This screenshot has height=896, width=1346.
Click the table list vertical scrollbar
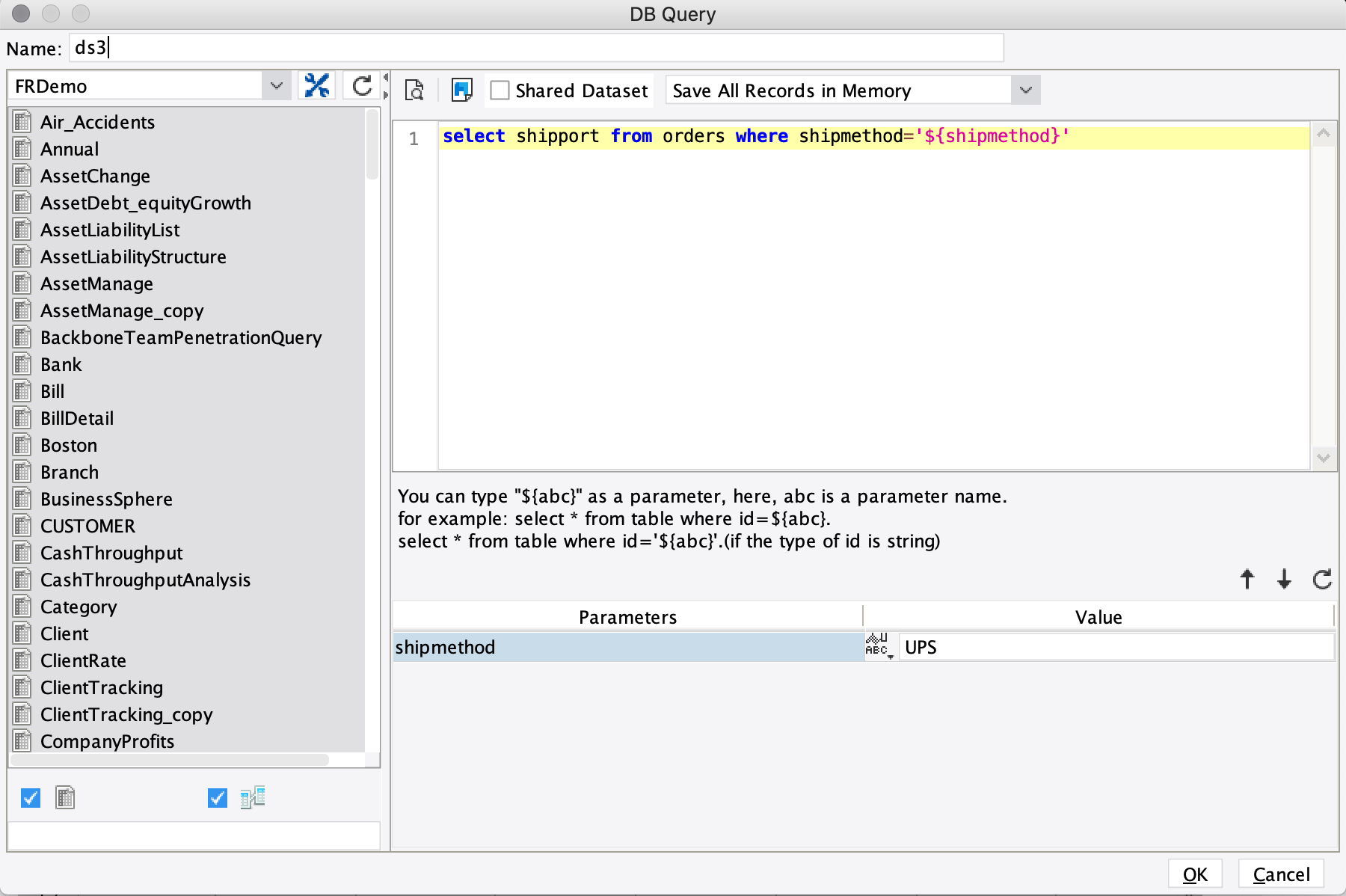(372, 144)
